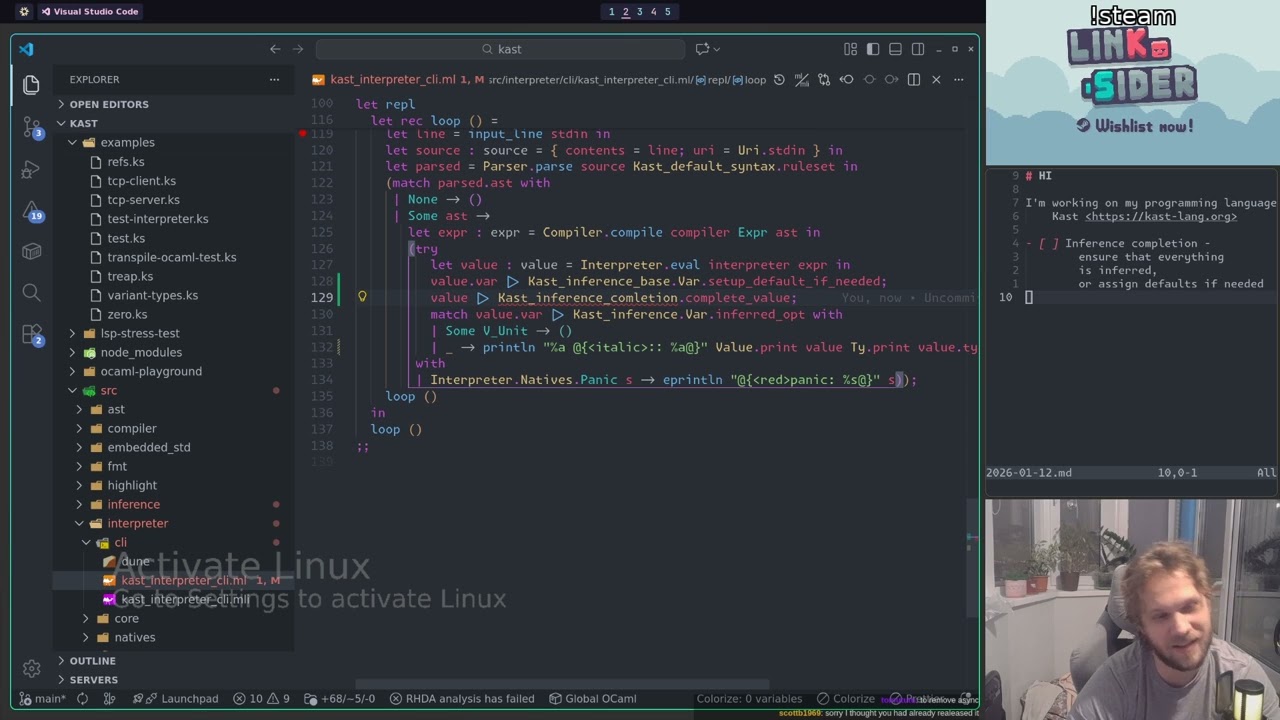
Task: Collapse the src folder
Action: coord(109,390)
